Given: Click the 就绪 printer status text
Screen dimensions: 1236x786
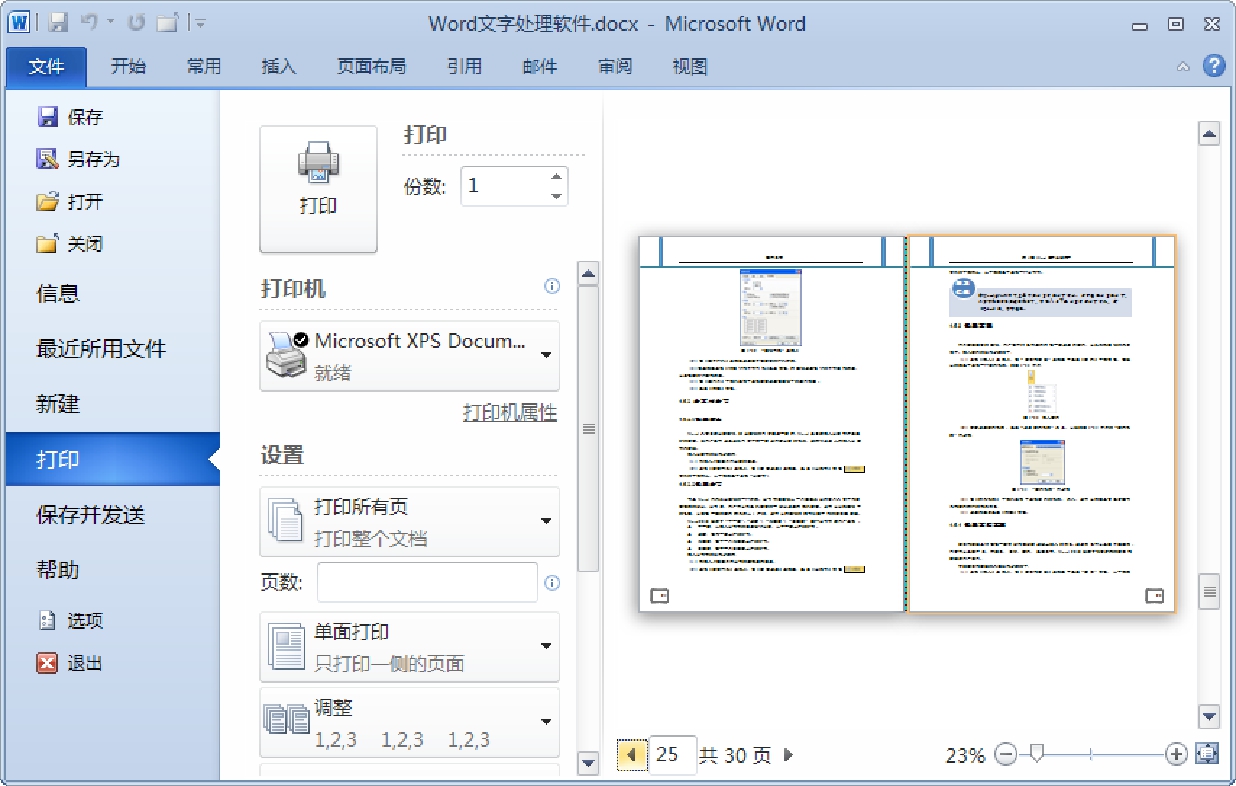Looking at the screenshot, I should point(333,374).
